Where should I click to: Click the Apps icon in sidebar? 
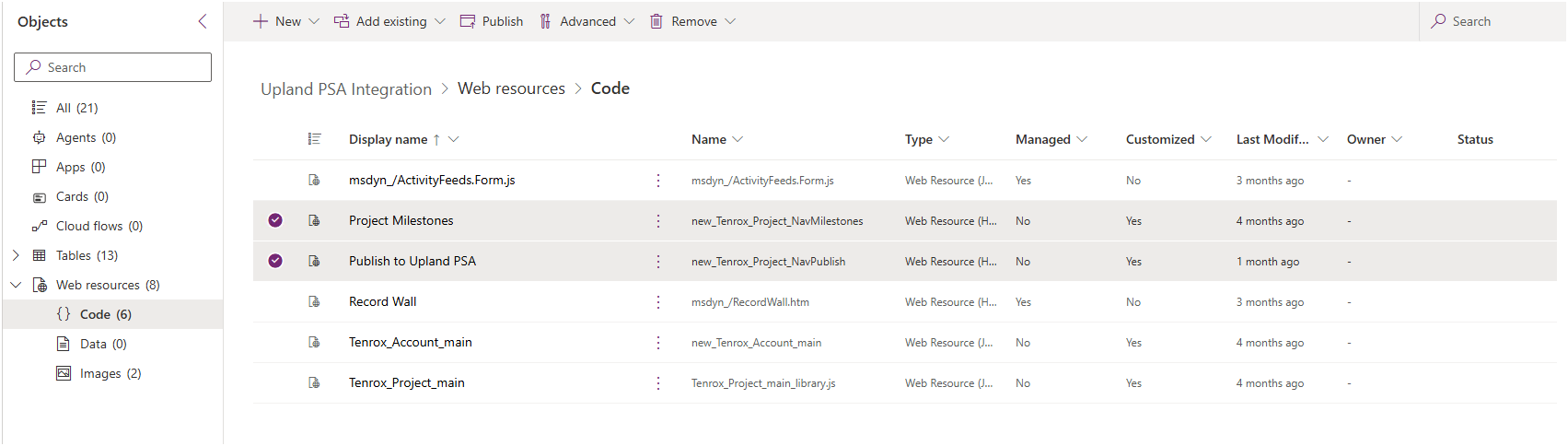coord(39,167)
